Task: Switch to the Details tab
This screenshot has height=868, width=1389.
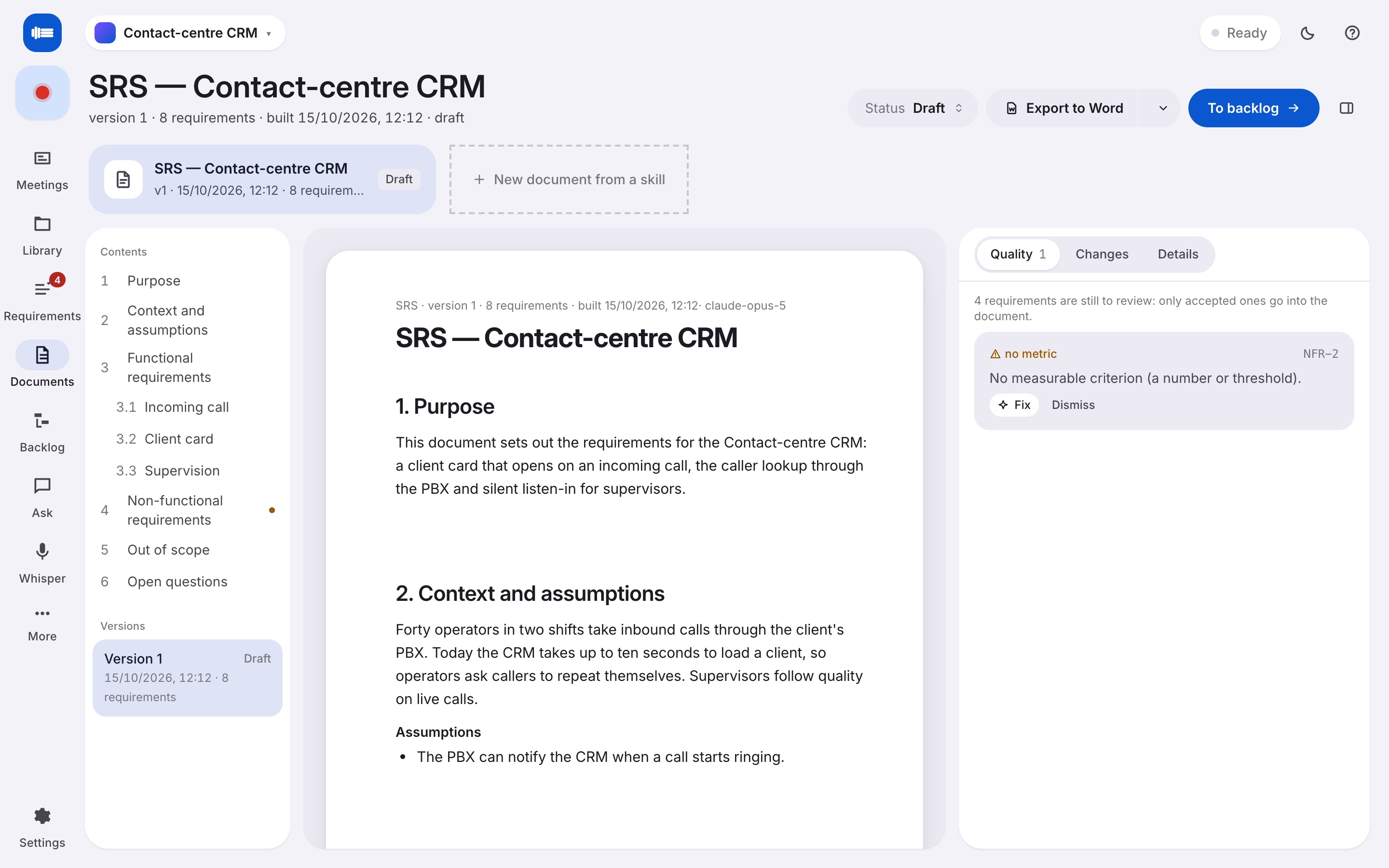Action: point(1178,254)
